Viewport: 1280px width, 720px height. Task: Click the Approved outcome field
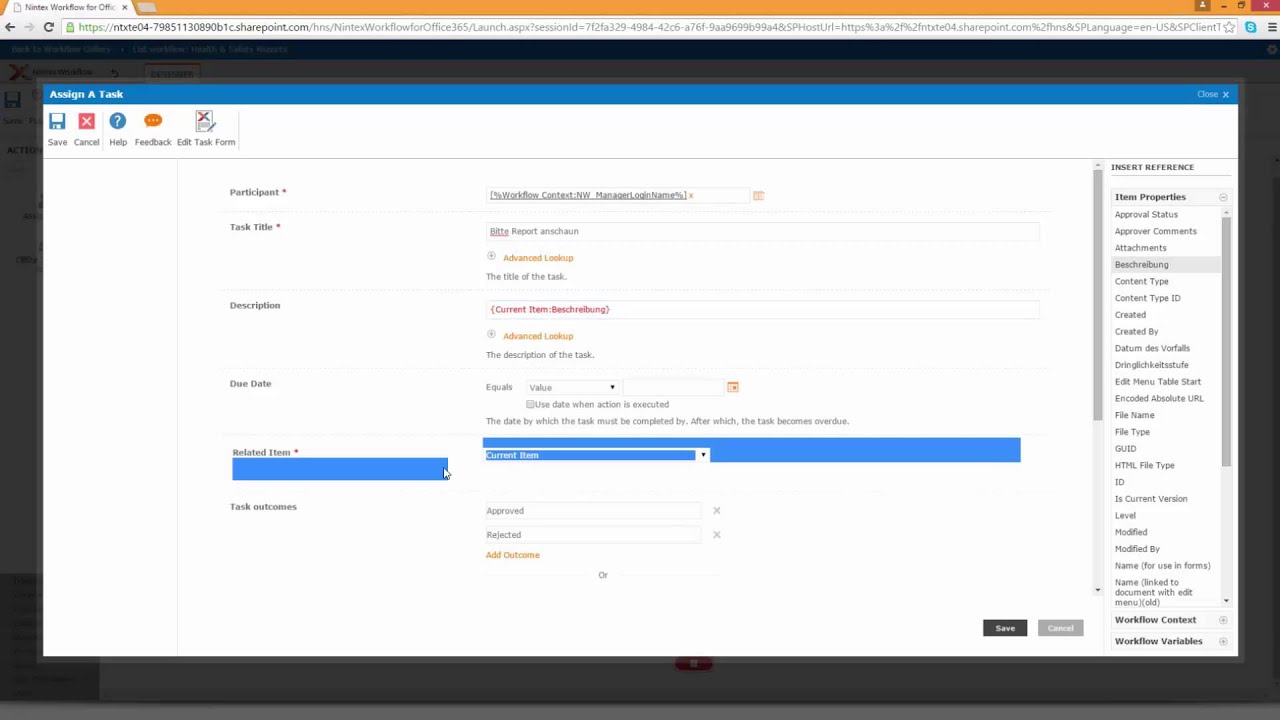tap(594, 511)
